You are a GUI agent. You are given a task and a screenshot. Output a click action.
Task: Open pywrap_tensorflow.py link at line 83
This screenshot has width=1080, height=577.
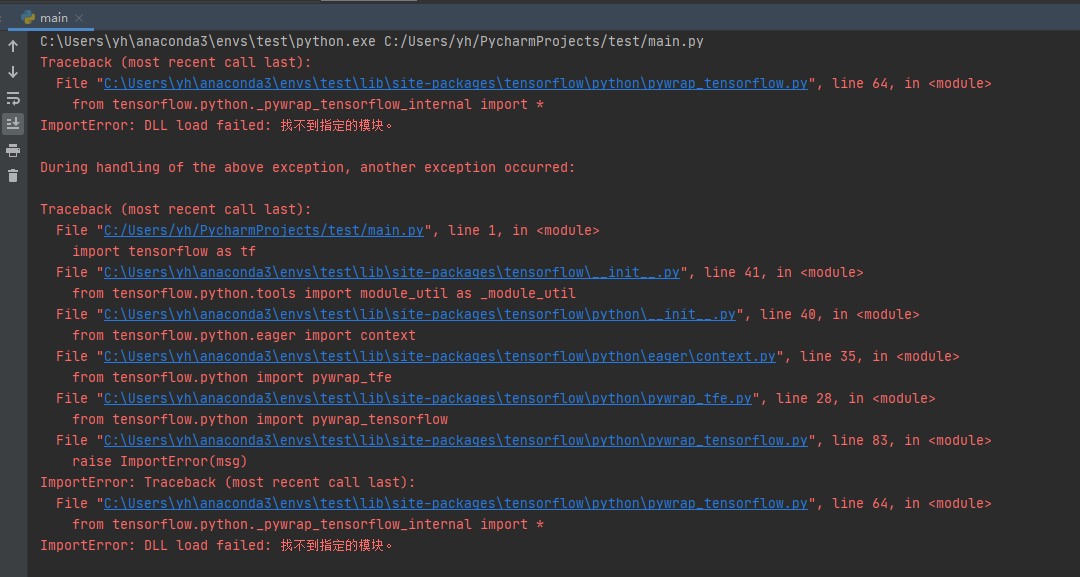455,441
